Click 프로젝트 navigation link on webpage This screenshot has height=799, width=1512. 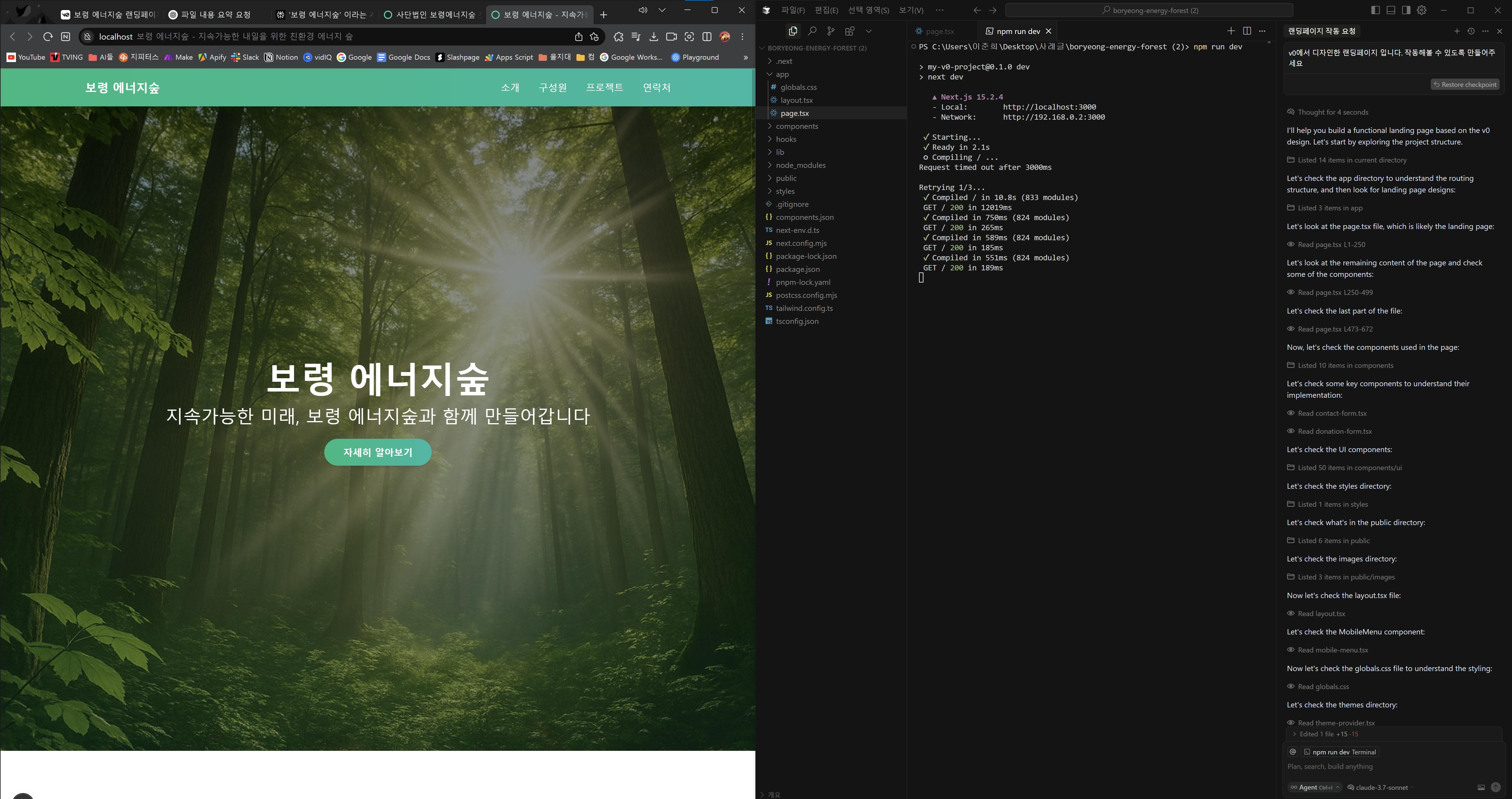coord(605,87)
